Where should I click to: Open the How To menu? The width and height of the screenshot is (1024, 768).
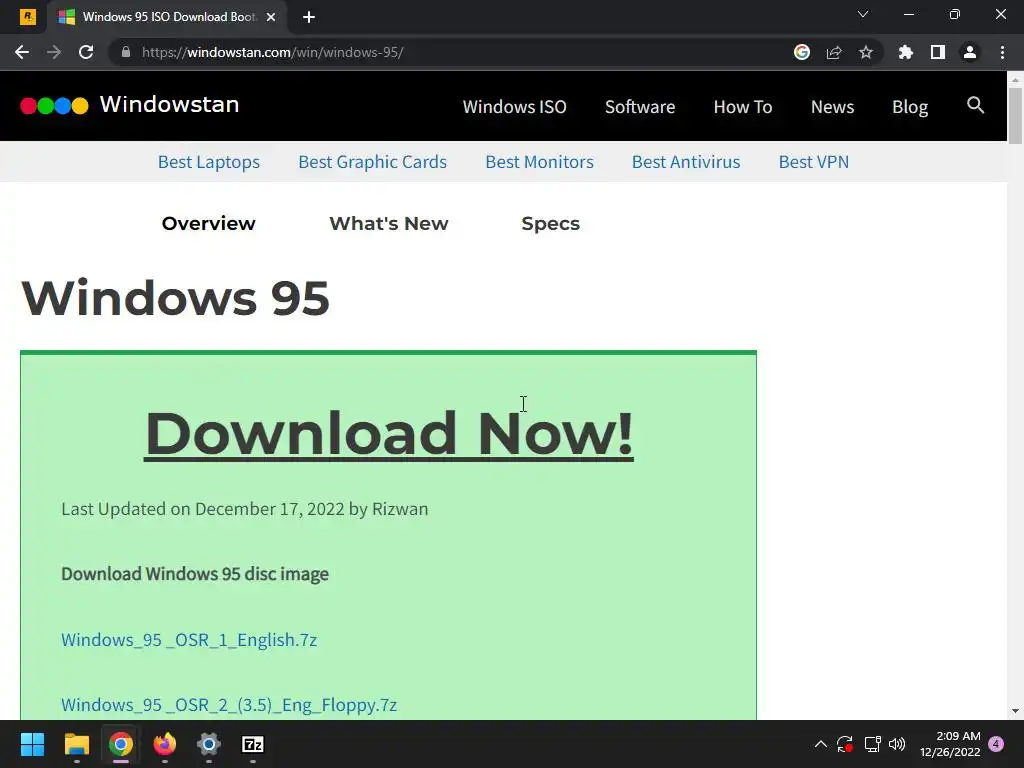[743, 106]
